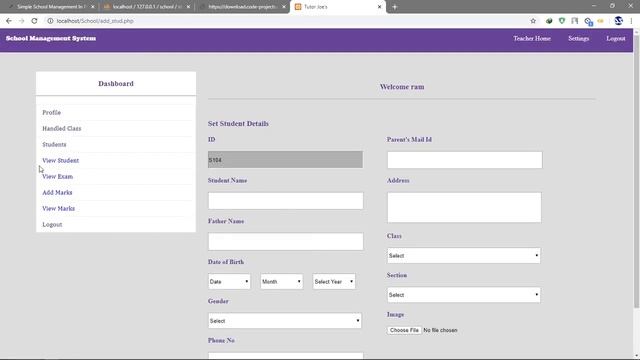Bookmark this page with the star icon
This screenshot has height=360, width=640.
click(x=533, y=21)
